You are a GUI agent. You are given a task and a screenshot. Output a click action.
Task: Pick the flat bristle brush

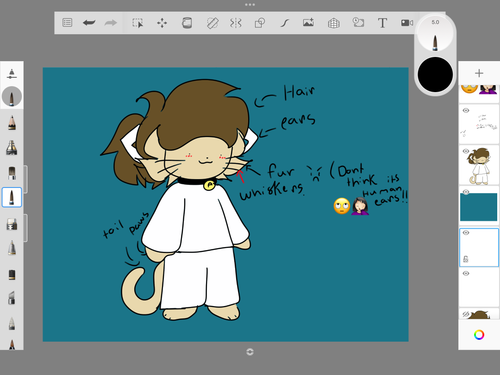(12, 173)
